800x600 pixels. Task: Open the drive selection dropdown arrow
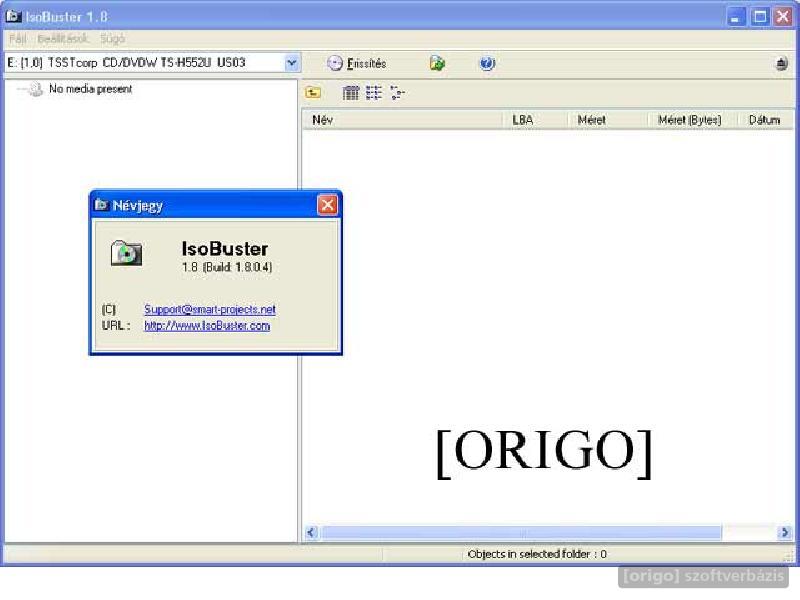291,63
